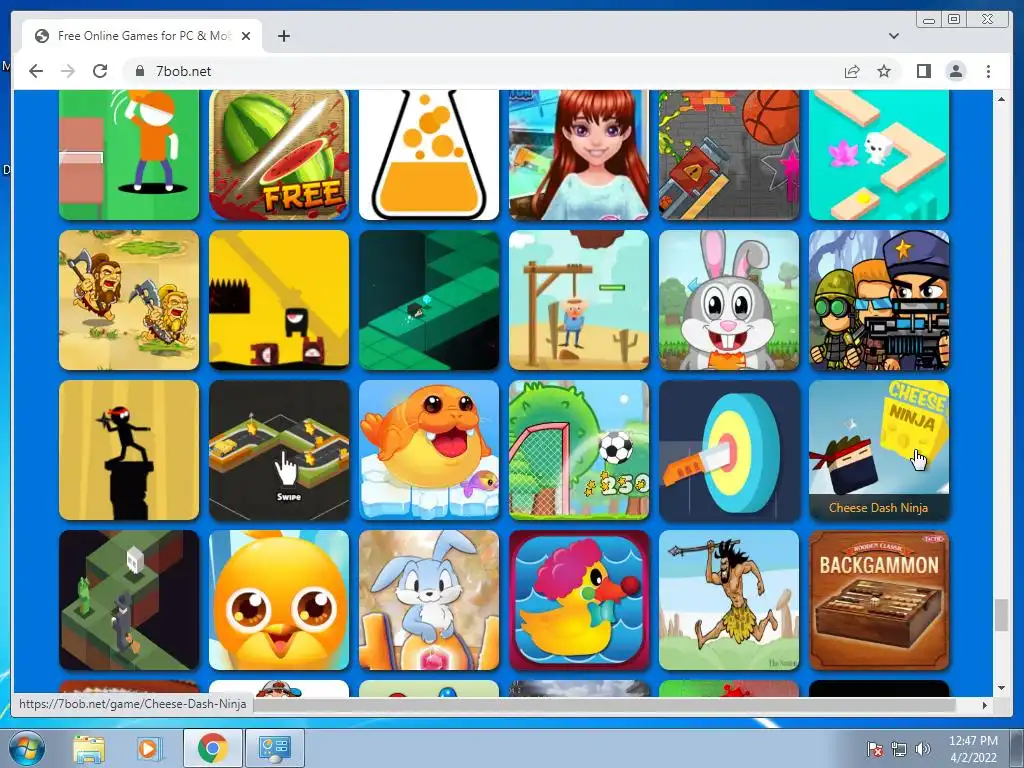Open the red-haired girl dress-up game
Viewport: 1024px width, 768px height.
pos(579,155)
